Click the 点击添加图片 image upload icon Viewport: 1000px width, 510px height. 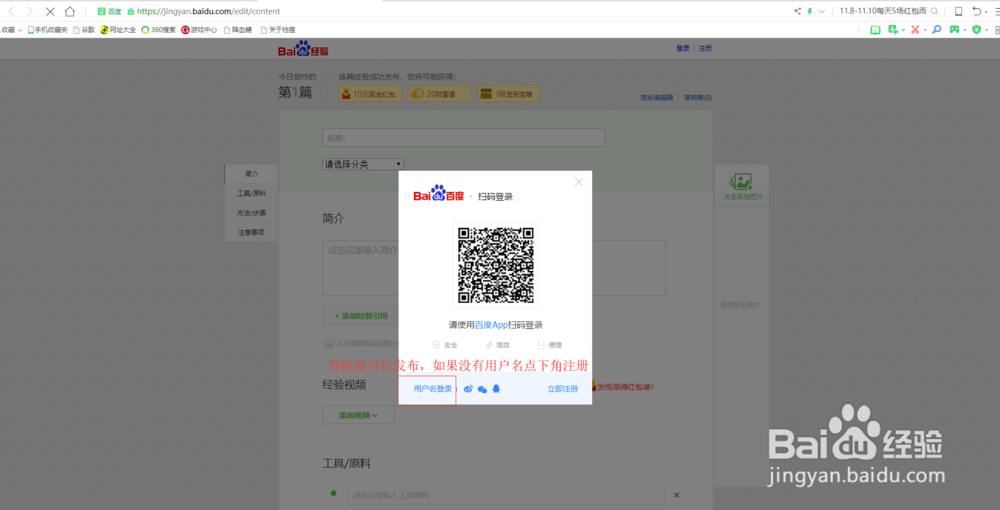[742, 186]
